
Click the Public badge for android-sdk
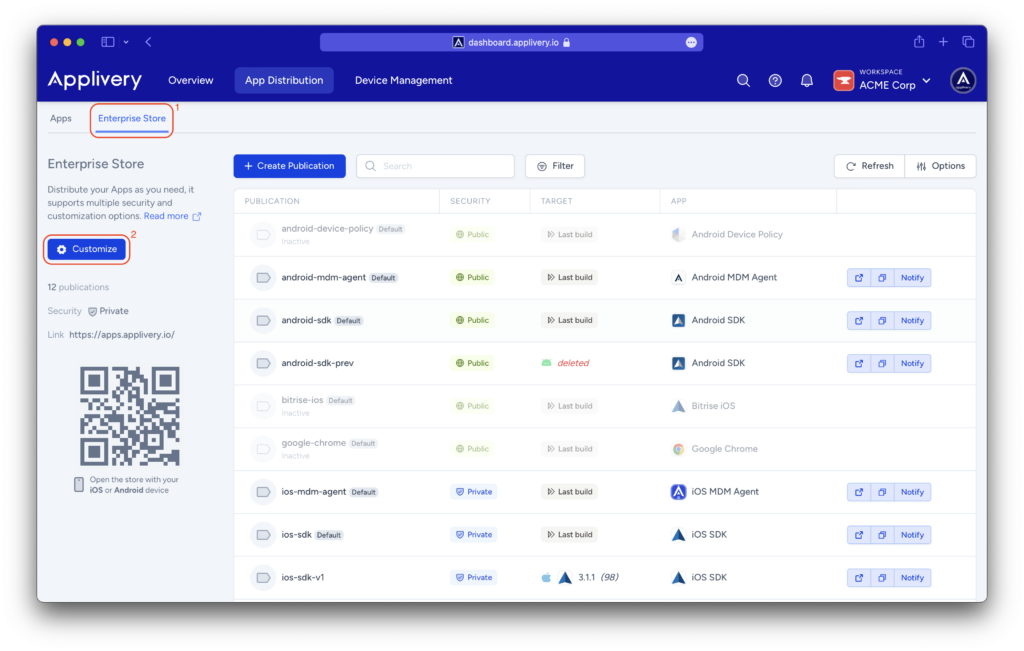click(x=472, y=320)
